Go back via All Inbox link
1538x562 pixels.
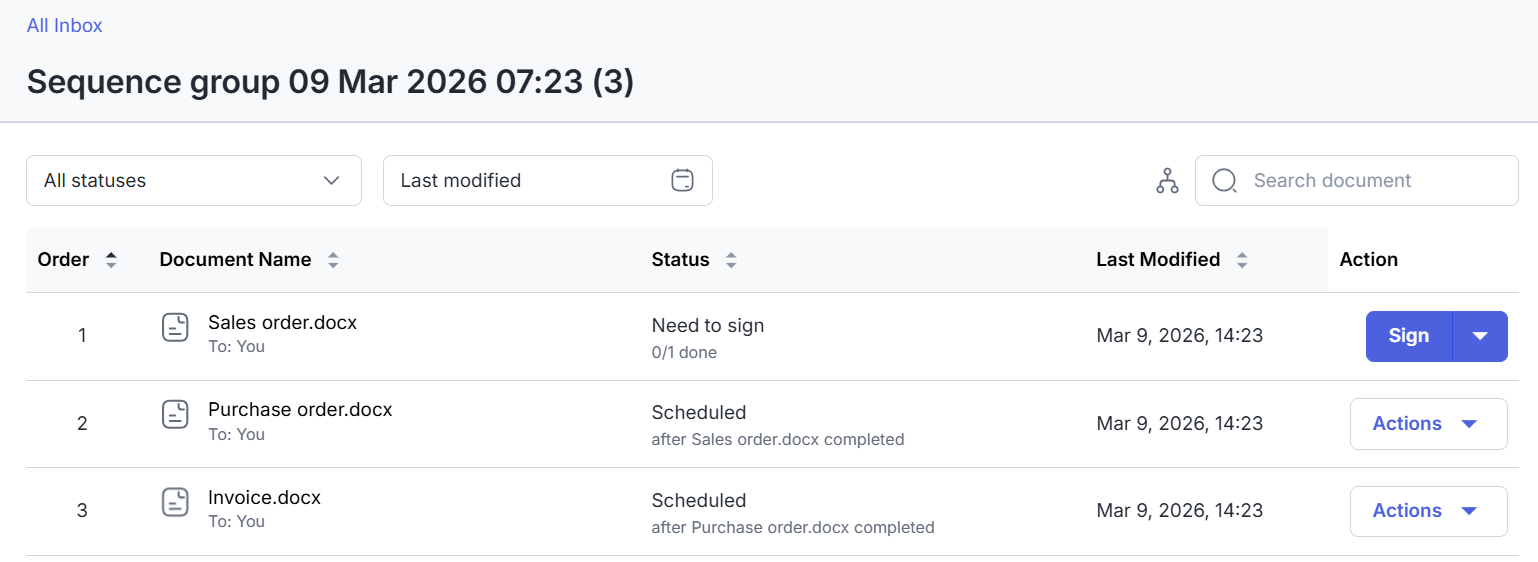[64, 26]
